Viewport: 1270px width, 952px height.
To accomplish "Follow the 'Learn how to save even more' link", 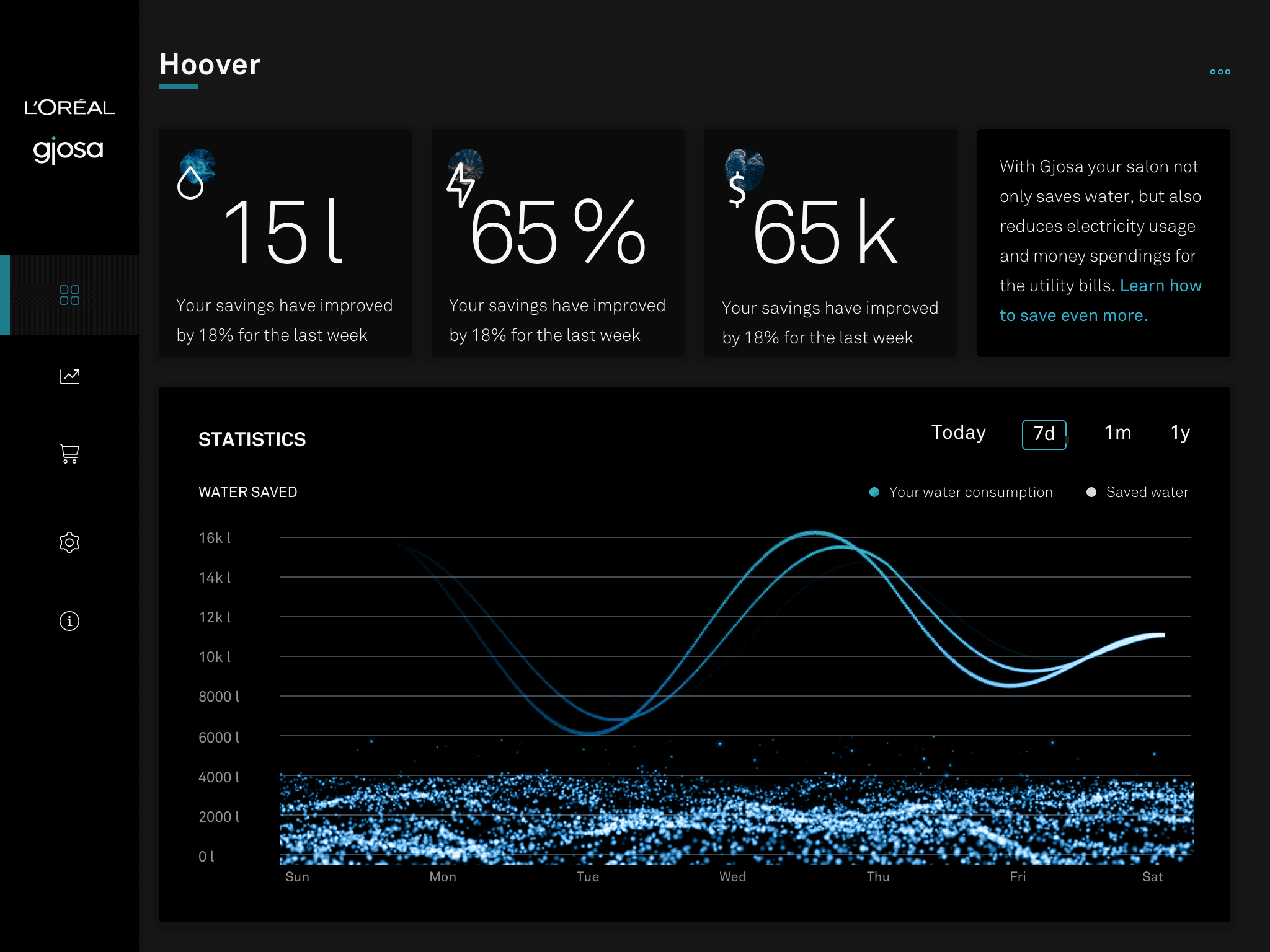I will pos(1101,301).
